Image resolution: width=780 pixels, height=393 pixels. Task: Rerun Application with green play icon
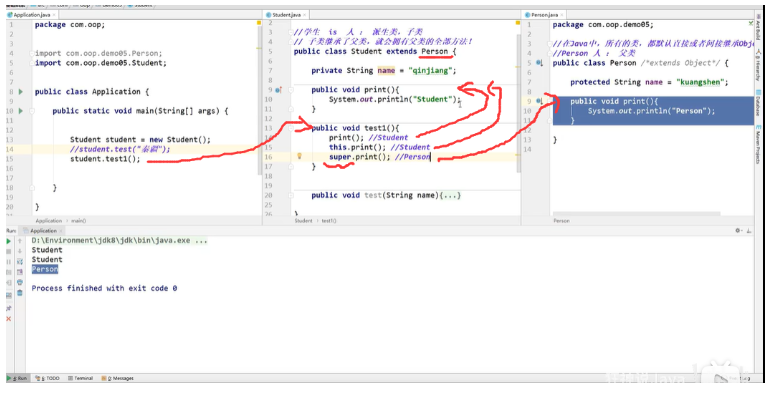(x=8, y=241)
